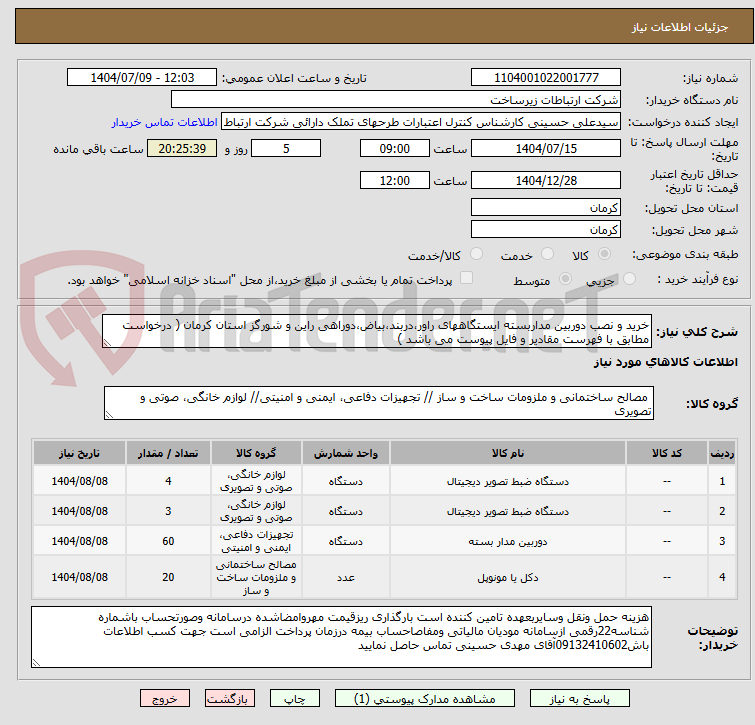Click the چاپ print button

[x=295, y=699]
